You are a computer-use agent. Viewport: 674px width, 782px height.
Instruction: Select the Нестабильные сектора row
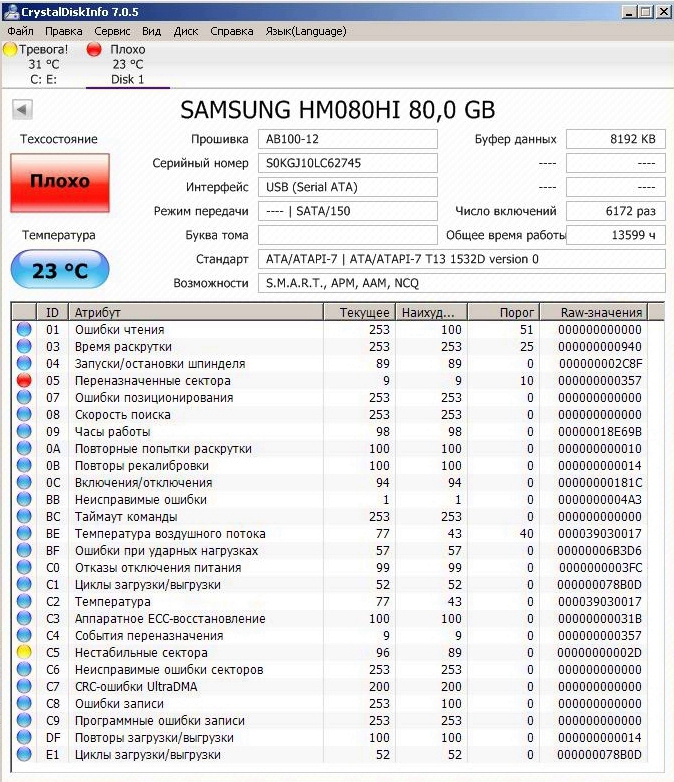329,652
